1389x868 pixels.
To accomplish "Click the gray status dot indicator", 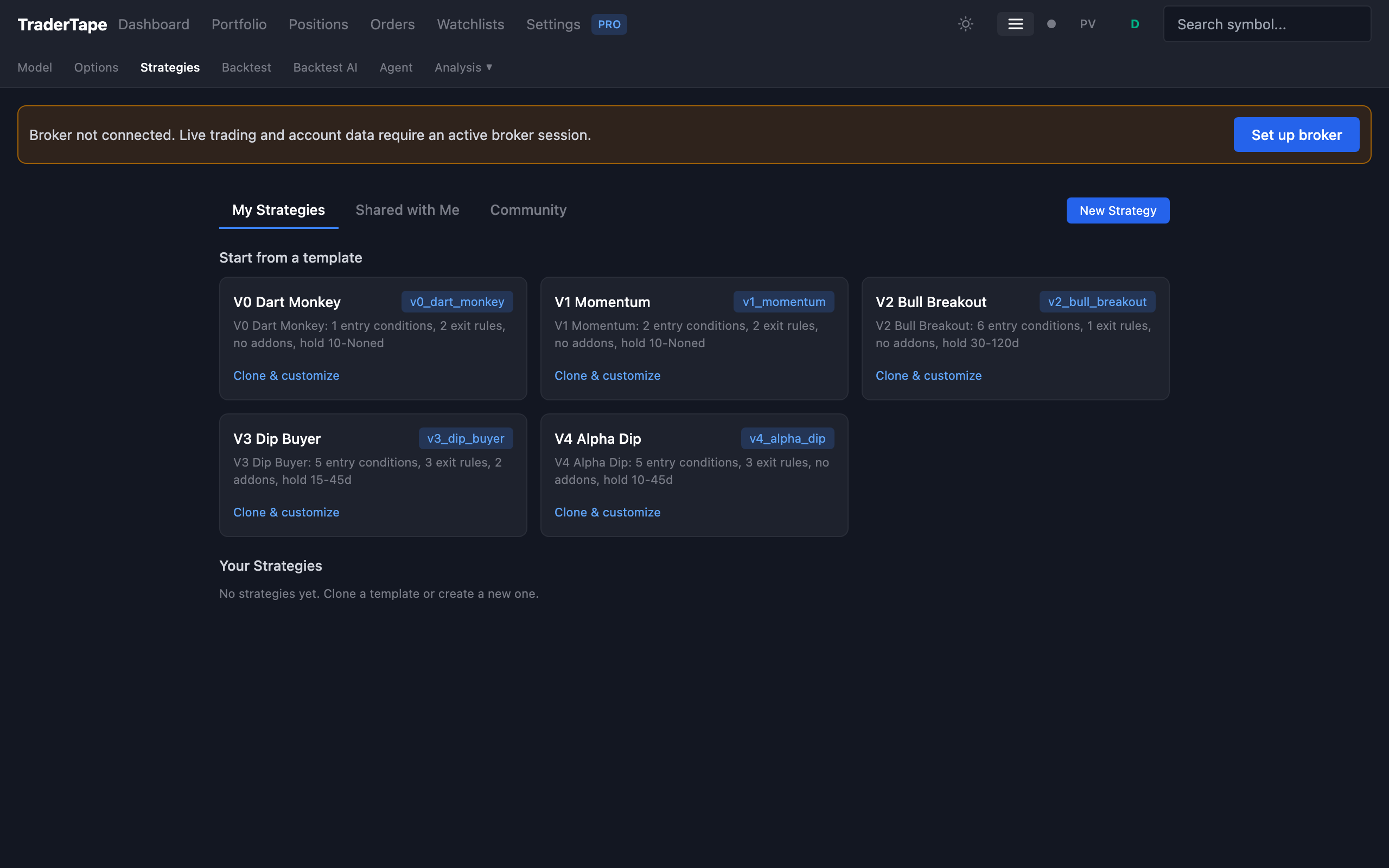I will click(x=1051, y=24).
